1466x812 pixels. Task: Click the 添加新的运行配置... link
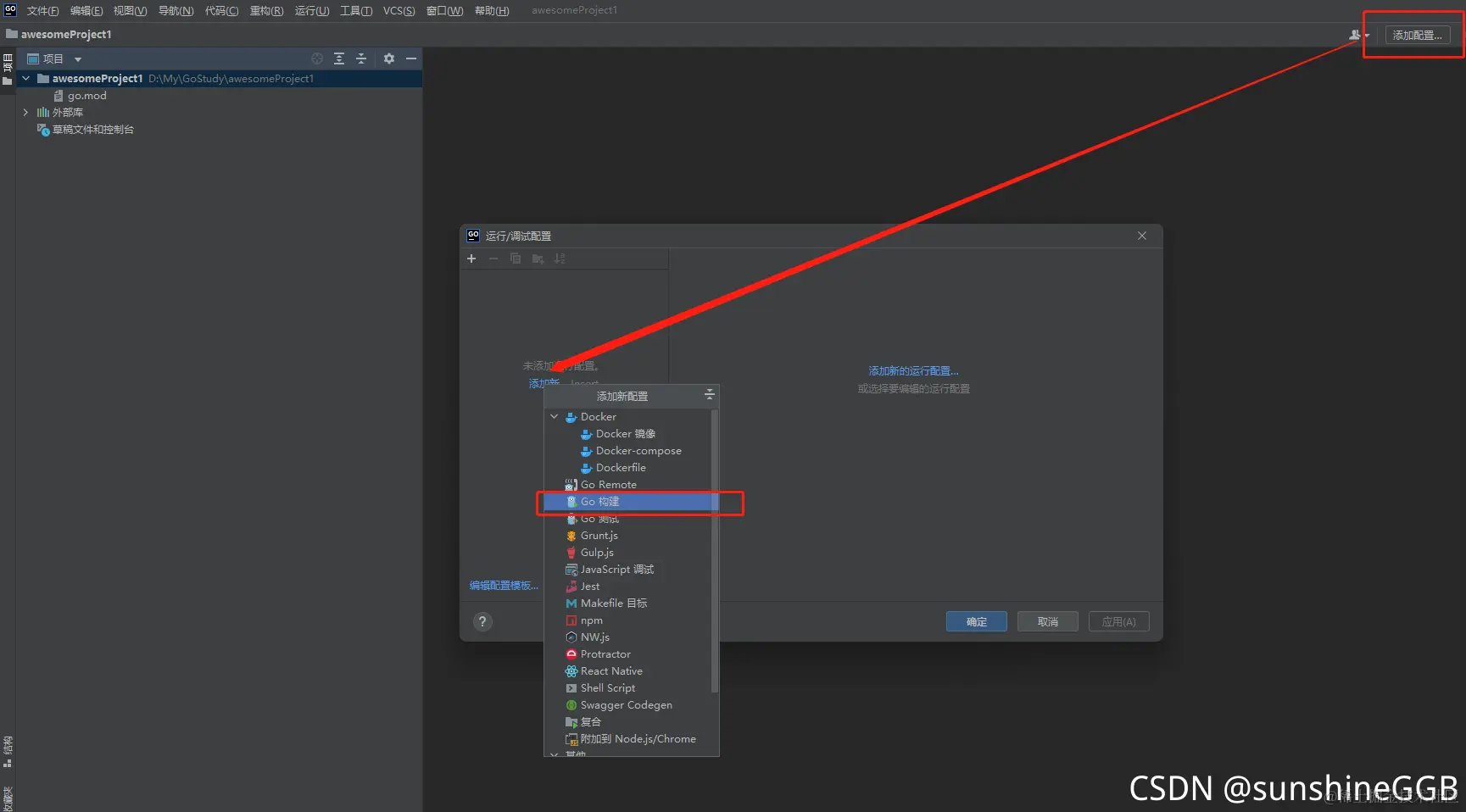pyautogui.click(x=913, y=371)
